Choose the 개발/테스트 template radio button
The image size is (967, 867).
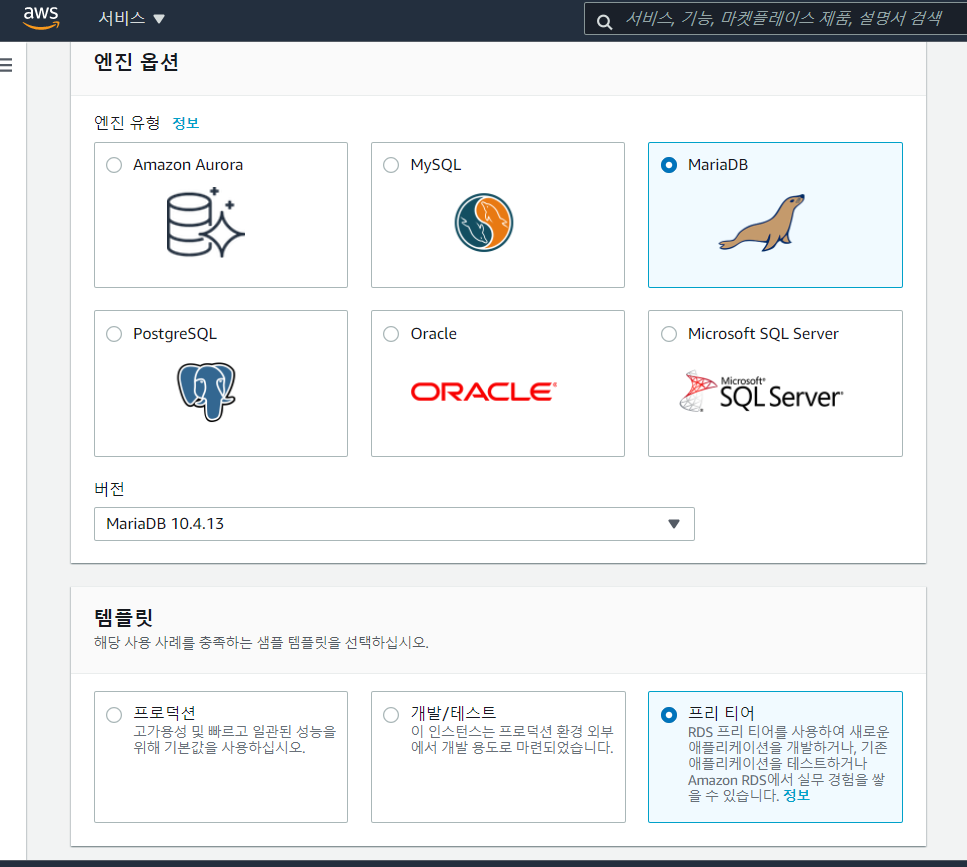(391, 715)
